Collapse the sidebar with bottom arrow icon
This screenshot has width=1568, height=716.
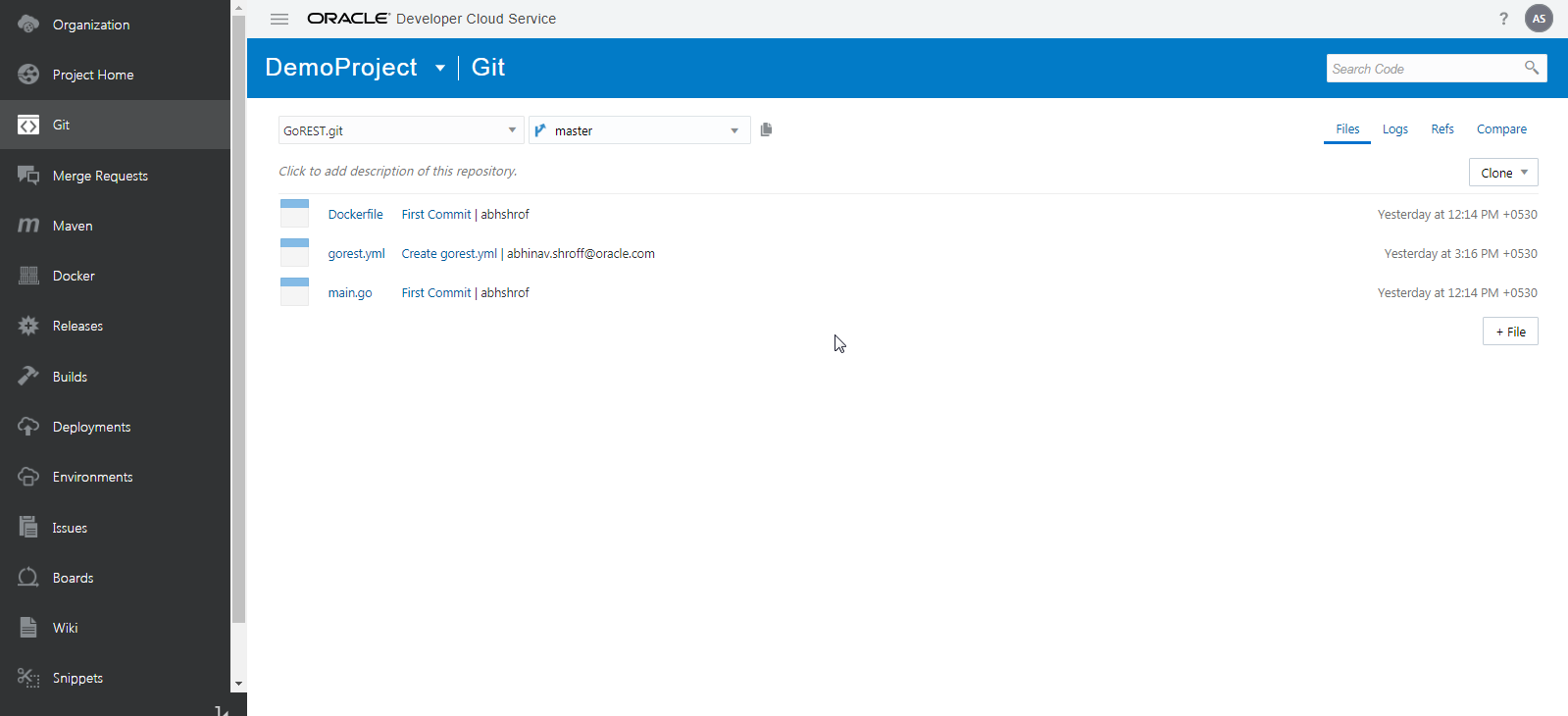coord(222,710)
